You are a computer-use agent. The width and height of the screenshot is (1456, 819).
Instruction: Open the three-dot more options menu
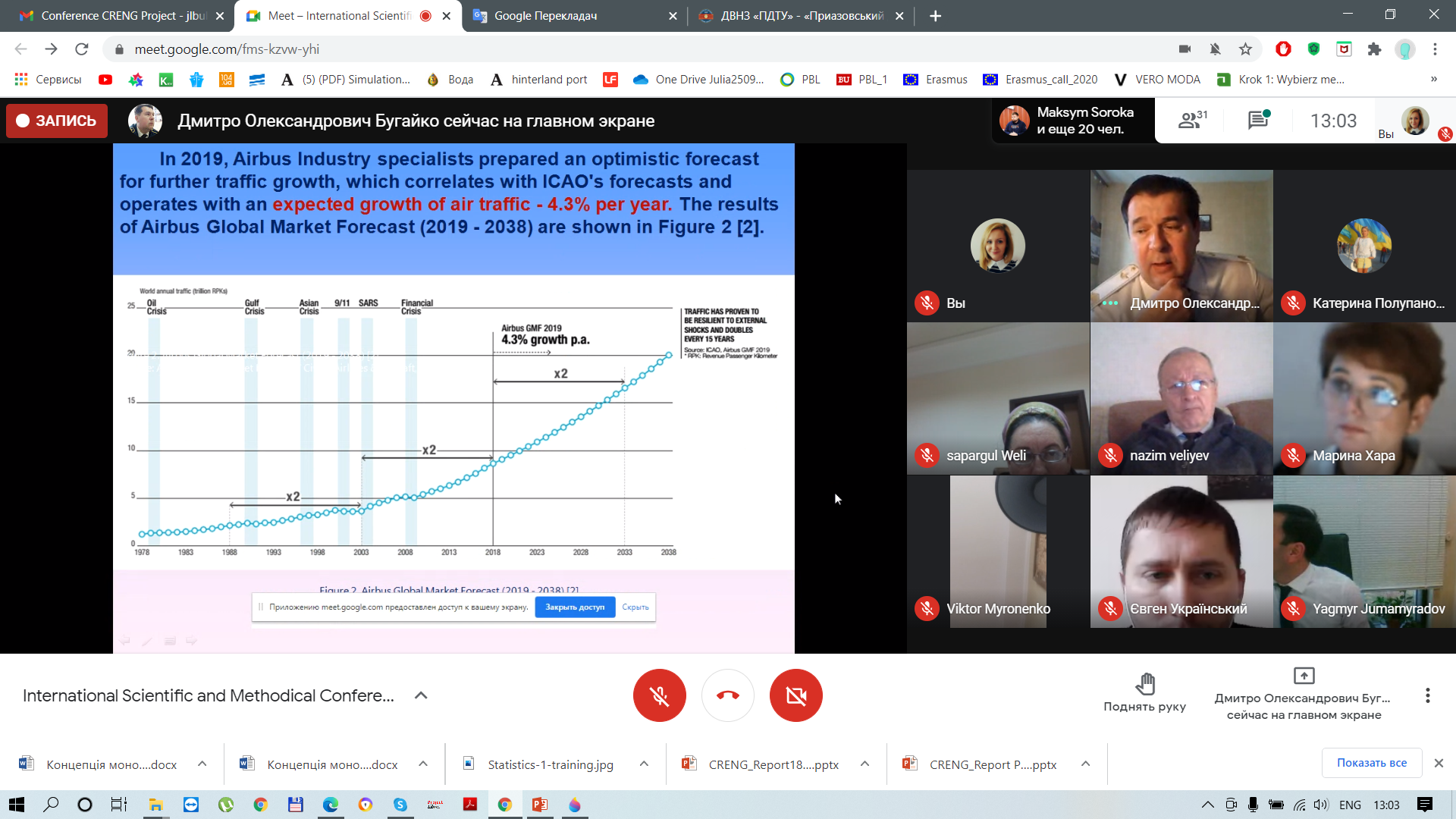coord(1427,695)
